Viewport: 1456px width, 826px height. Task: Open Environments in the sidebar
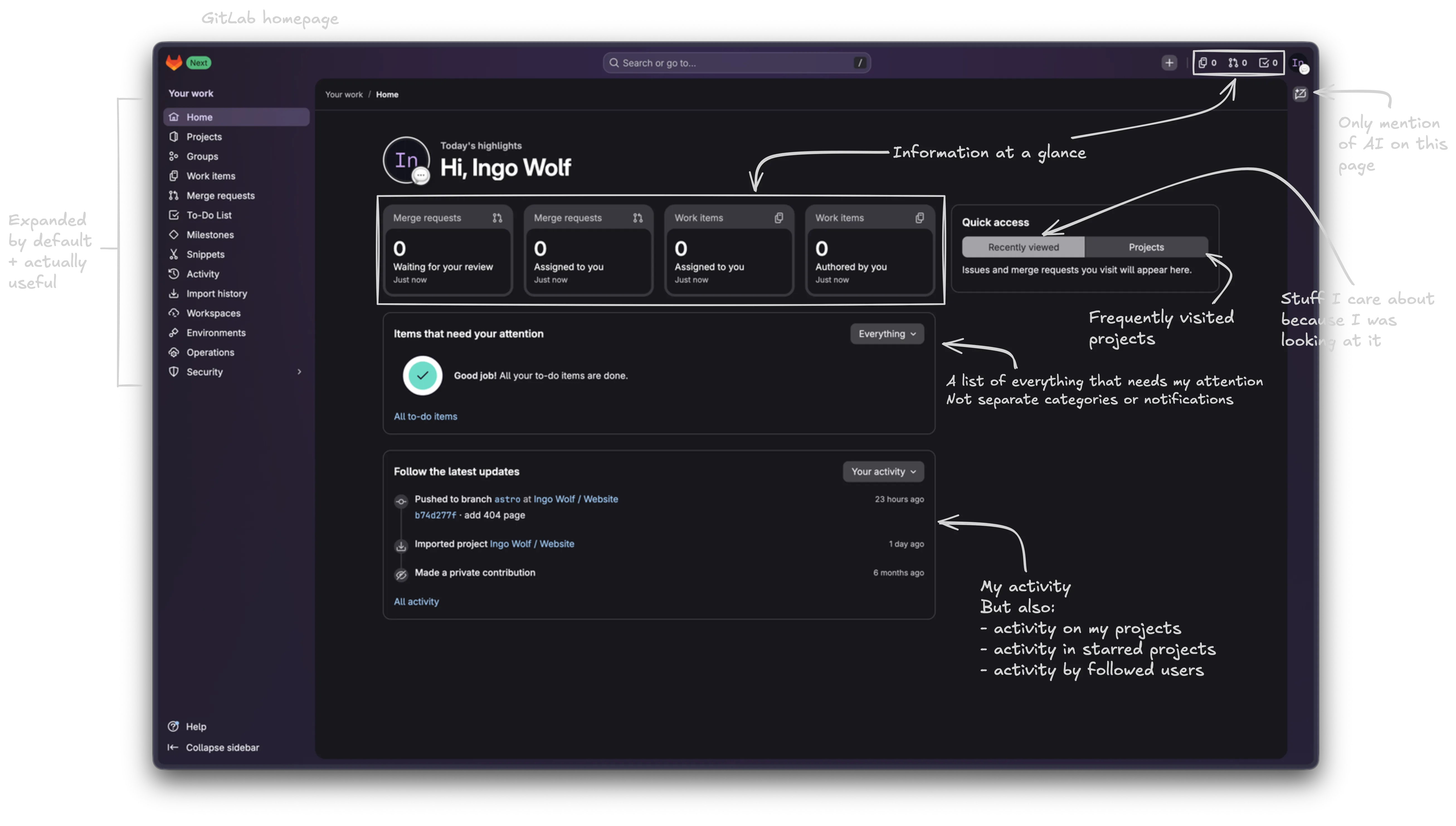(x=236, y=333)
